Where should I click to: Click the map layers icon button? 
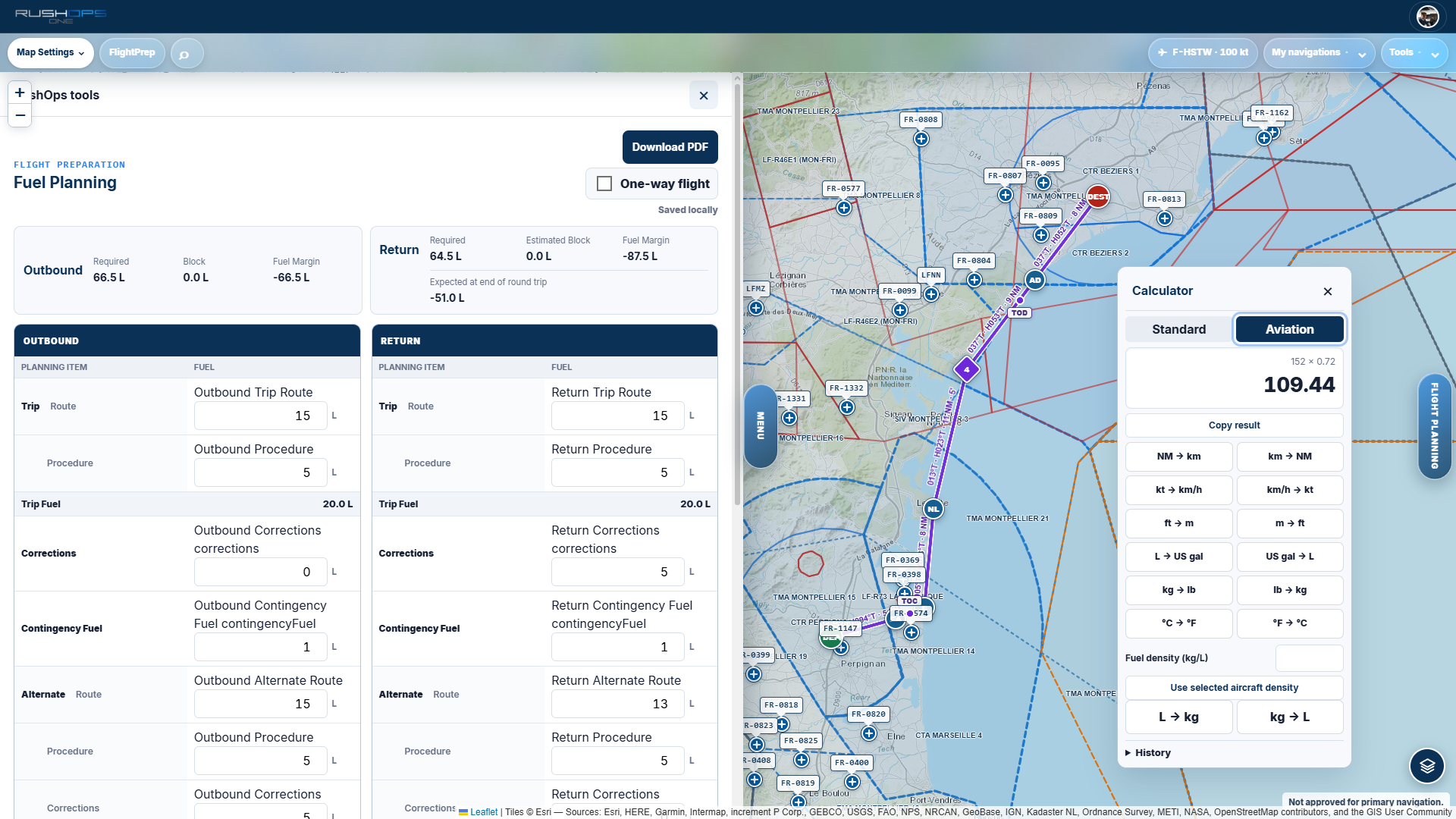click(1427, 765)
